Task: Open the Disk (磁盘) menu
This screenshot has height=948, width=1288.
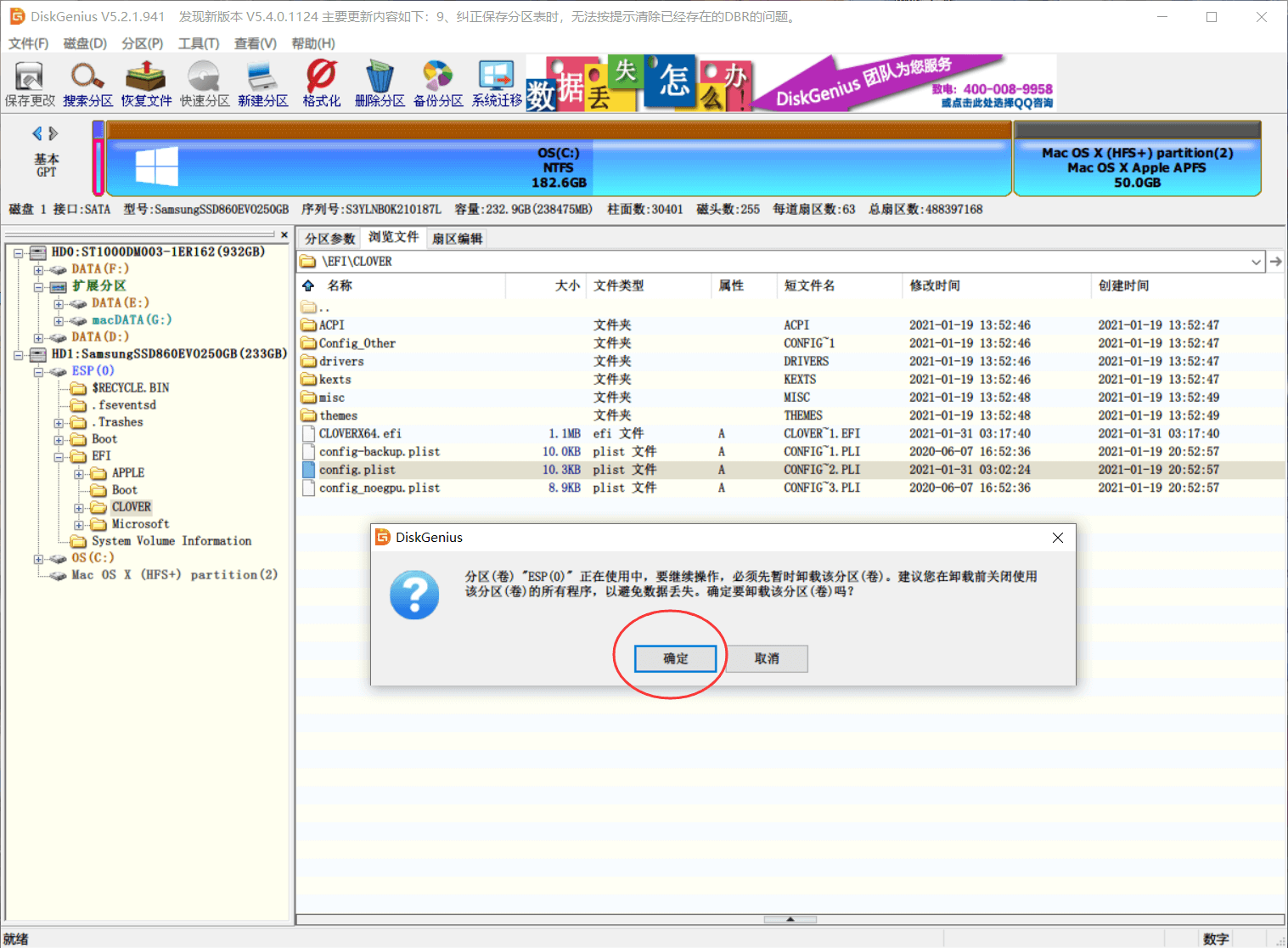Action: coord(85,43)
